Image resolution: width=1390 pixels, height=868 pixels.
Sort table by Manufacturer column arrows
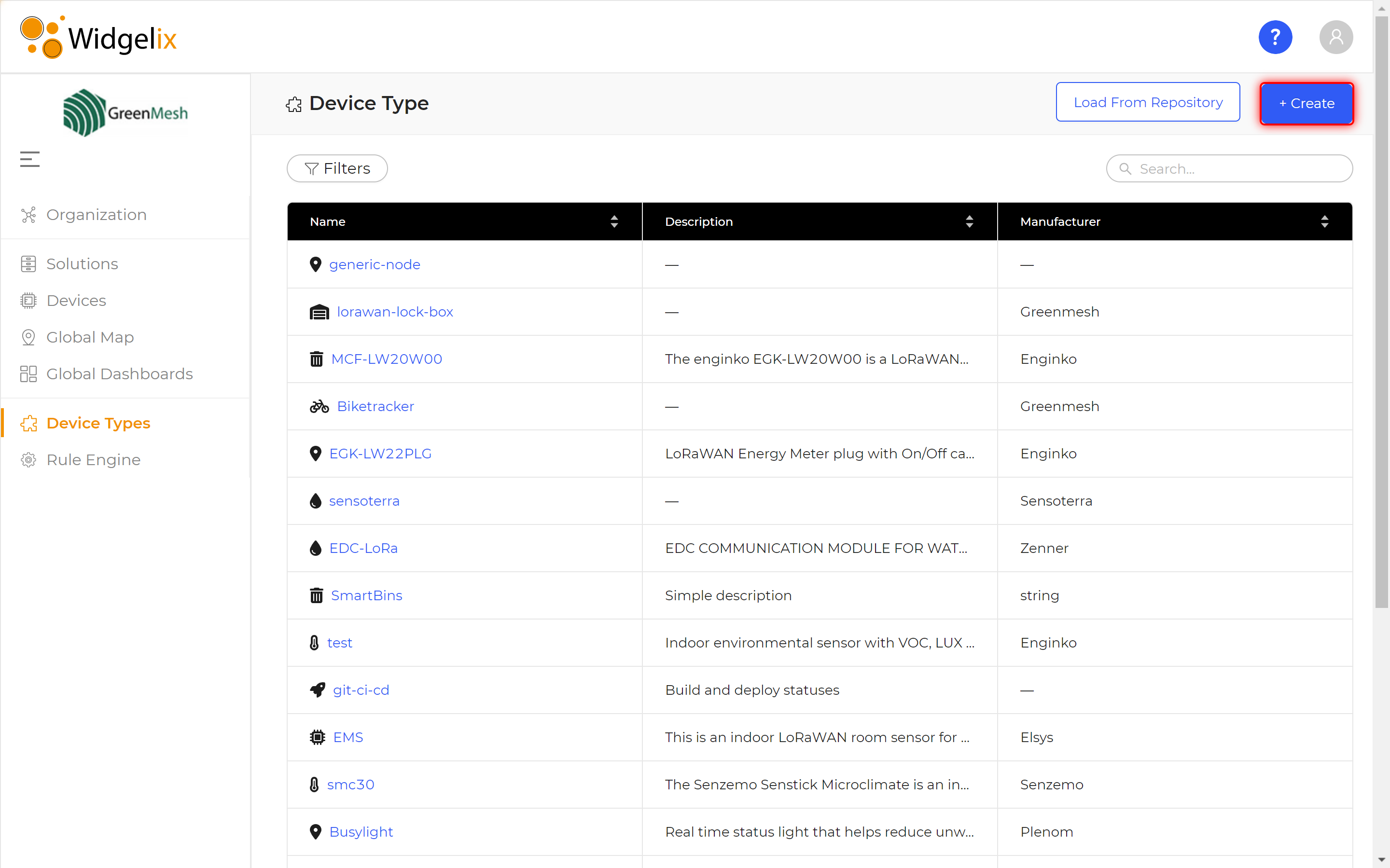pyautogui.click(x=1324, y=221)
